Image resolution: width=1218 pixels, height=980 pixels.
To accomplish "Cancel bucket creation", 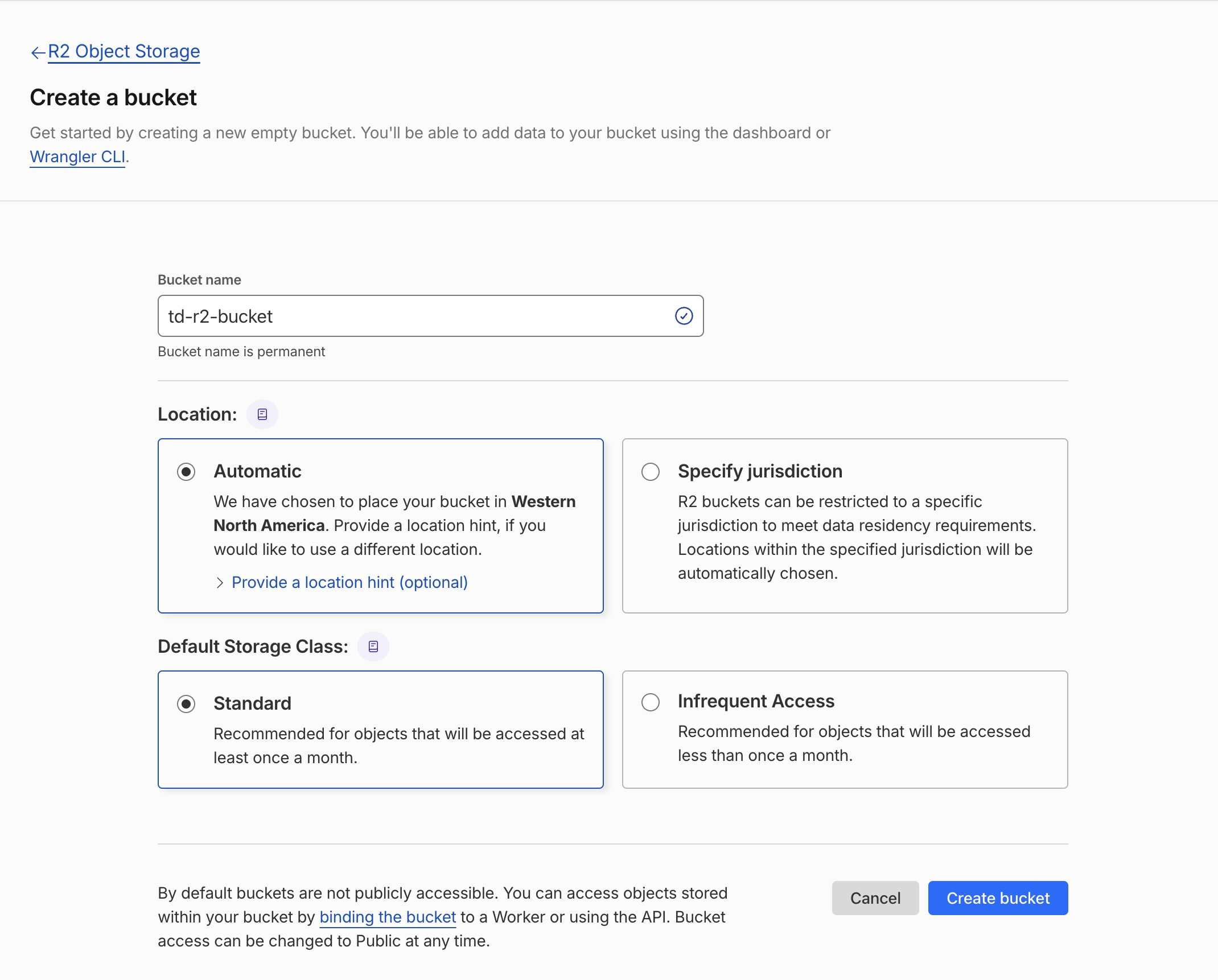I will 875,898.
